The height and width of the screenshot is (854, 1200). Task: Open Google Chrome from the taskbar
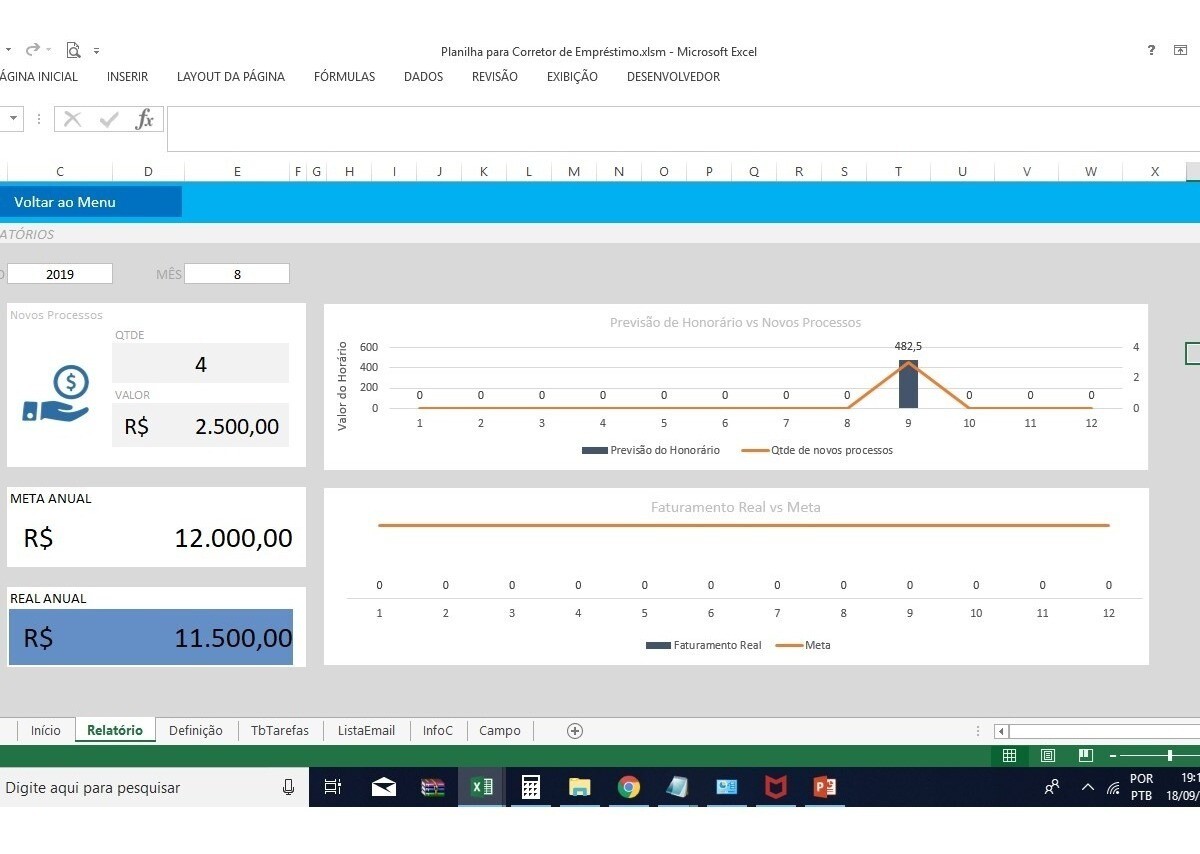pyautogui.click(x=628, y=788)
